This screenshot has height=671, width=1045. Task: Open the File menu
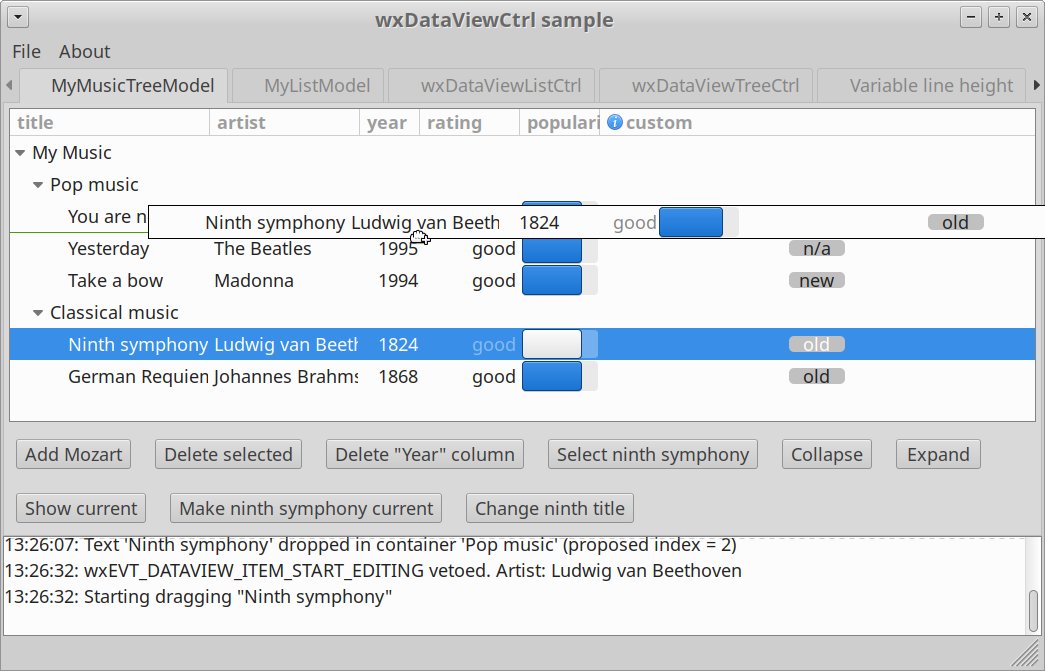coord(27,51)
